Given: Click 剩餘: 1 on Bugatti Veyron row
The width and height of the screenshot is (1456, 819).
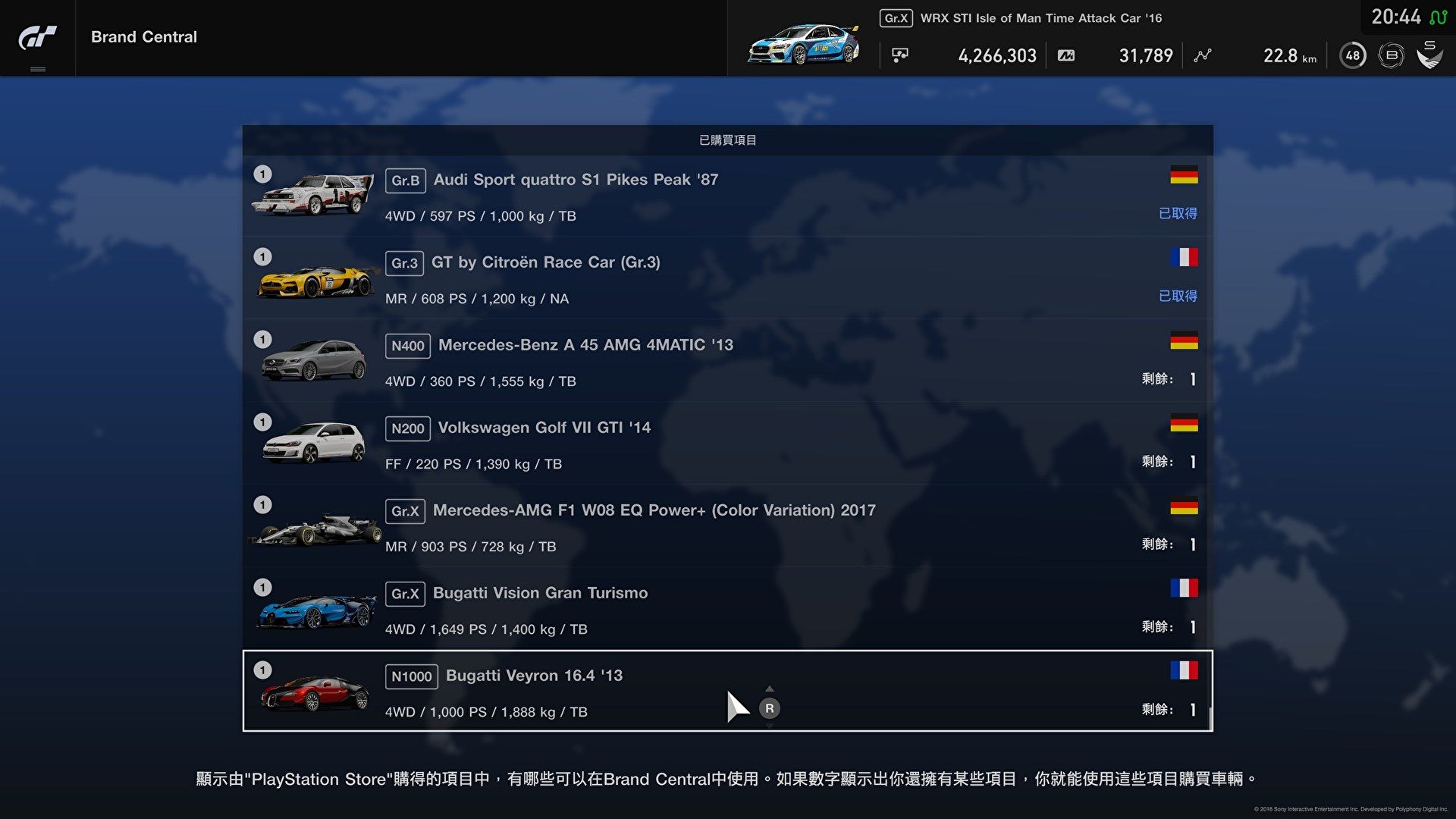Looking at the screenshot, I should tap(1169, 710).
